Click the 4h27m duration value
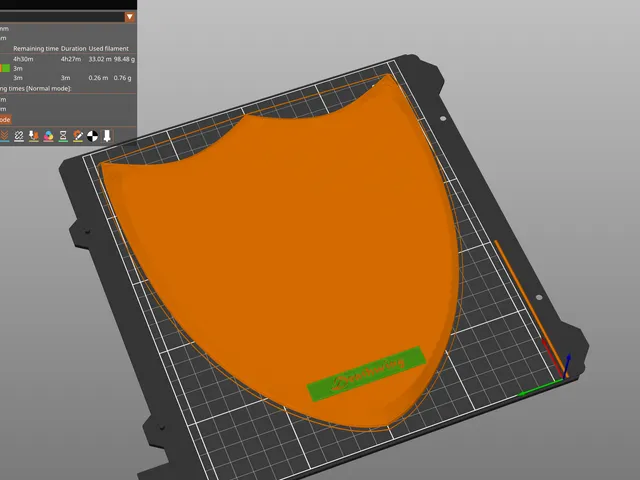This screenshot has height=480, width=640. (71, 59)
